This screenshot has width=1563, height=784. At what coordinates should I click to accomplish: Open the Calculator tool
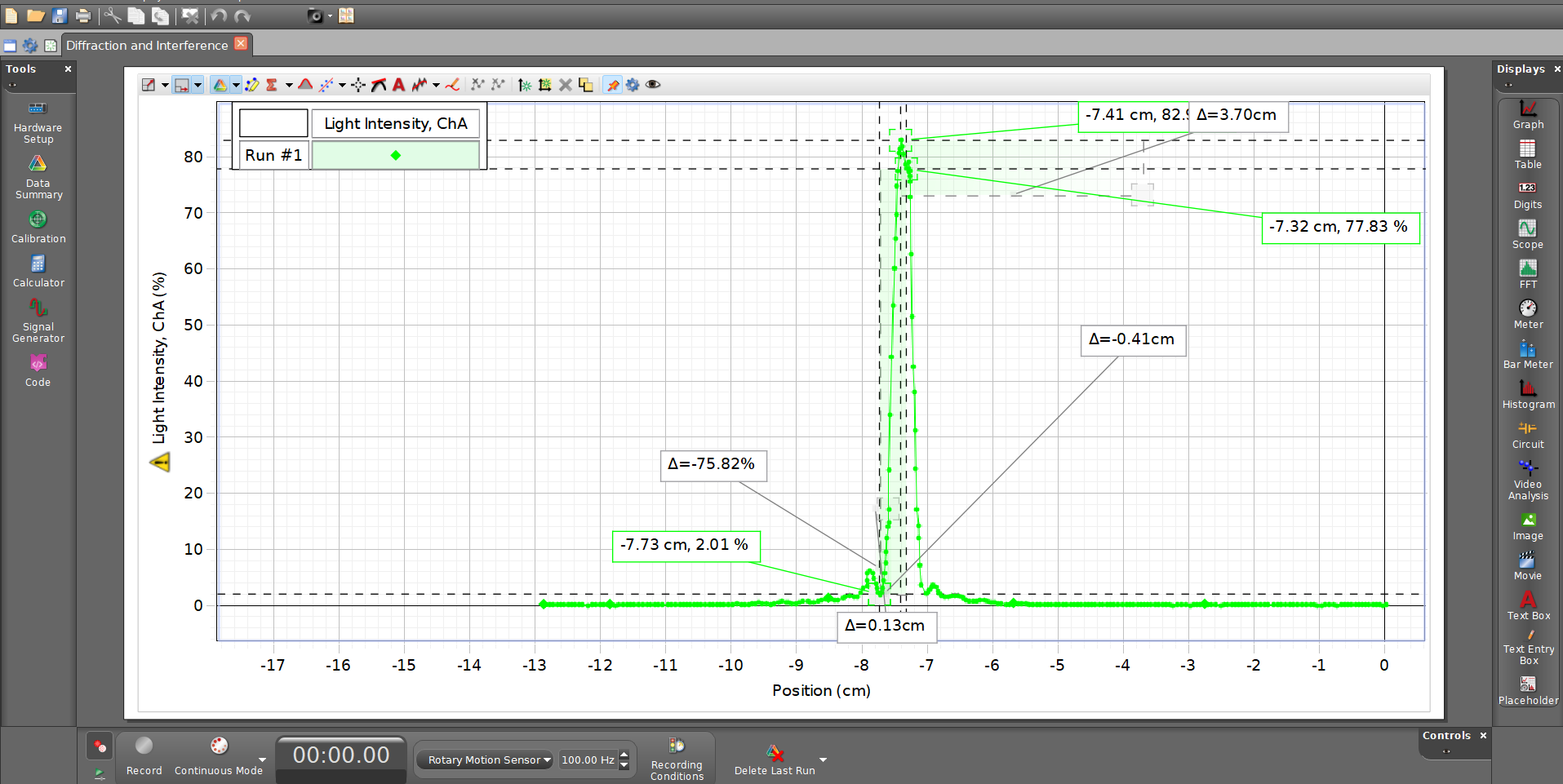click(38, 272)
